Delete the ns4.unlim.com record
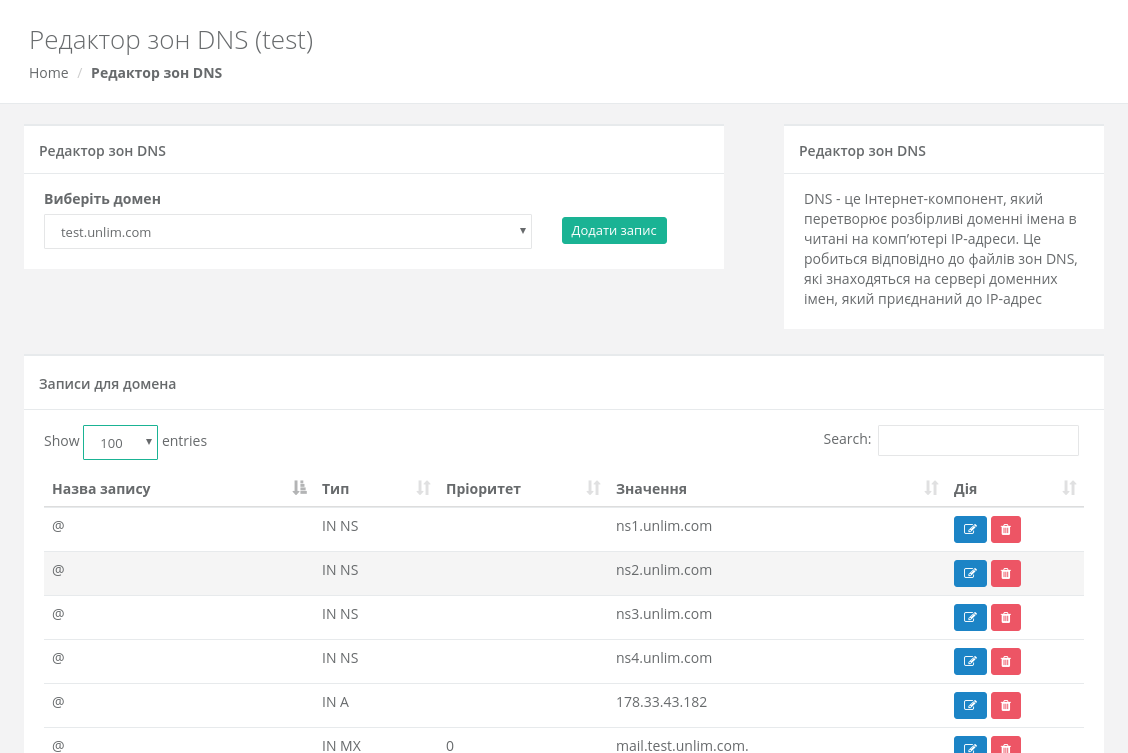 pos(1005,662)
